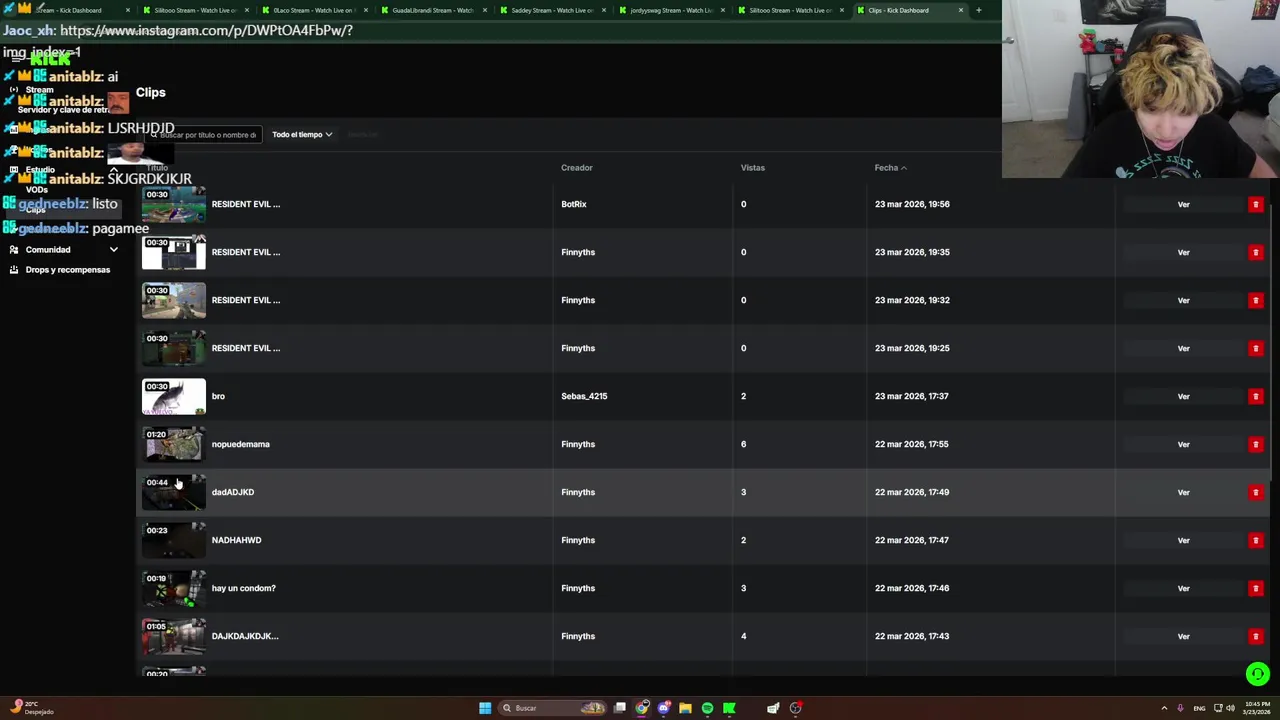Open the 'nopuedemama' clip thumbnail

coord(174,444)
